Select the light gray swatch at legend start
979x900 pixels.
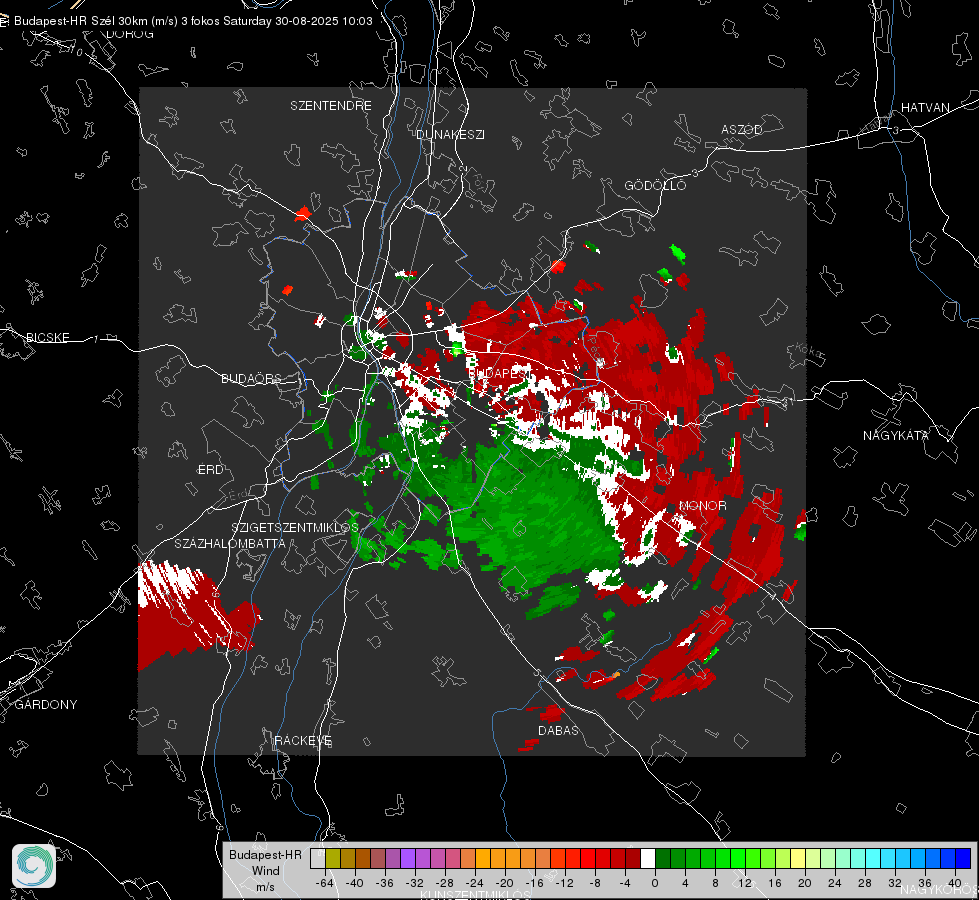pyautogui.click(x=318, y=859)
